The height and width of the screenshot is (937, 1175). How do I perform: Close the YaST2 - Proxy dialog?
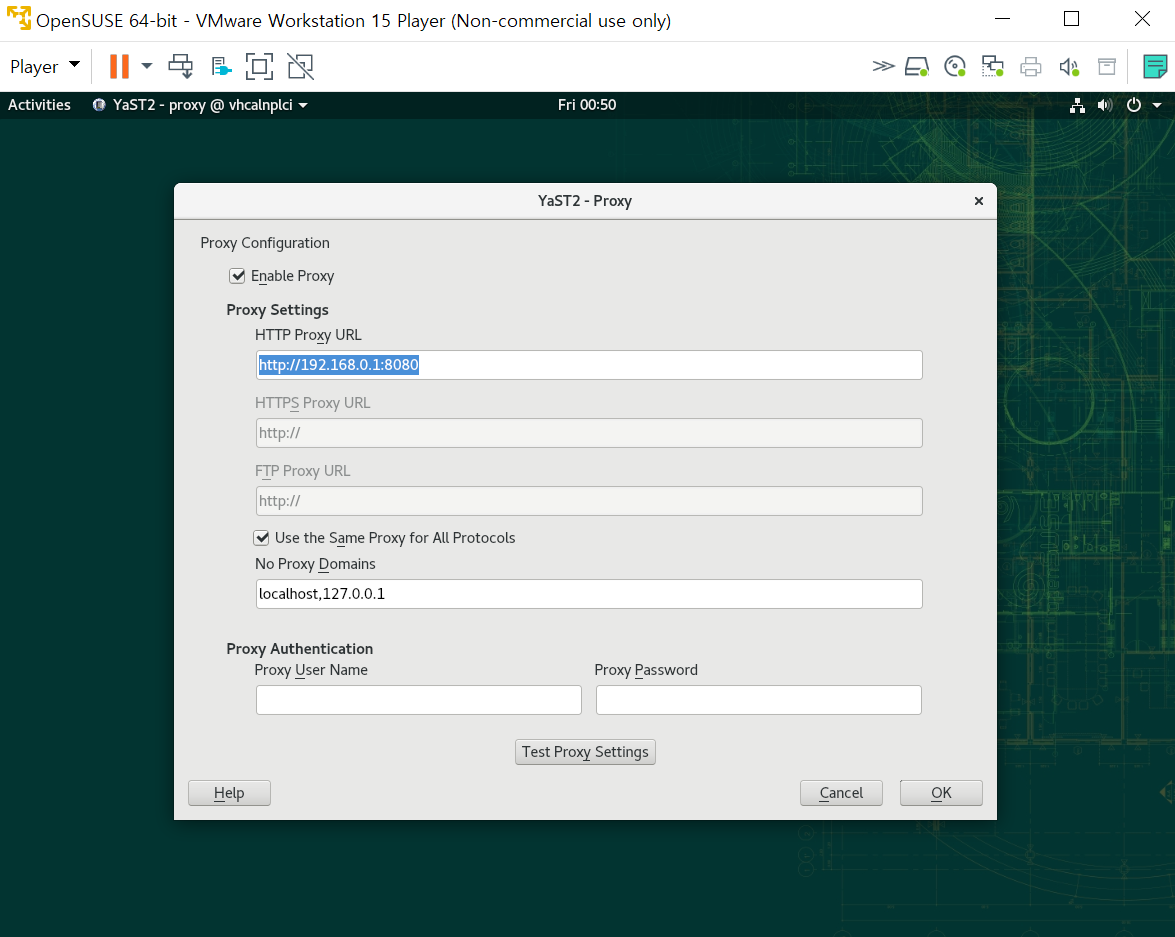tap(979, 201)
